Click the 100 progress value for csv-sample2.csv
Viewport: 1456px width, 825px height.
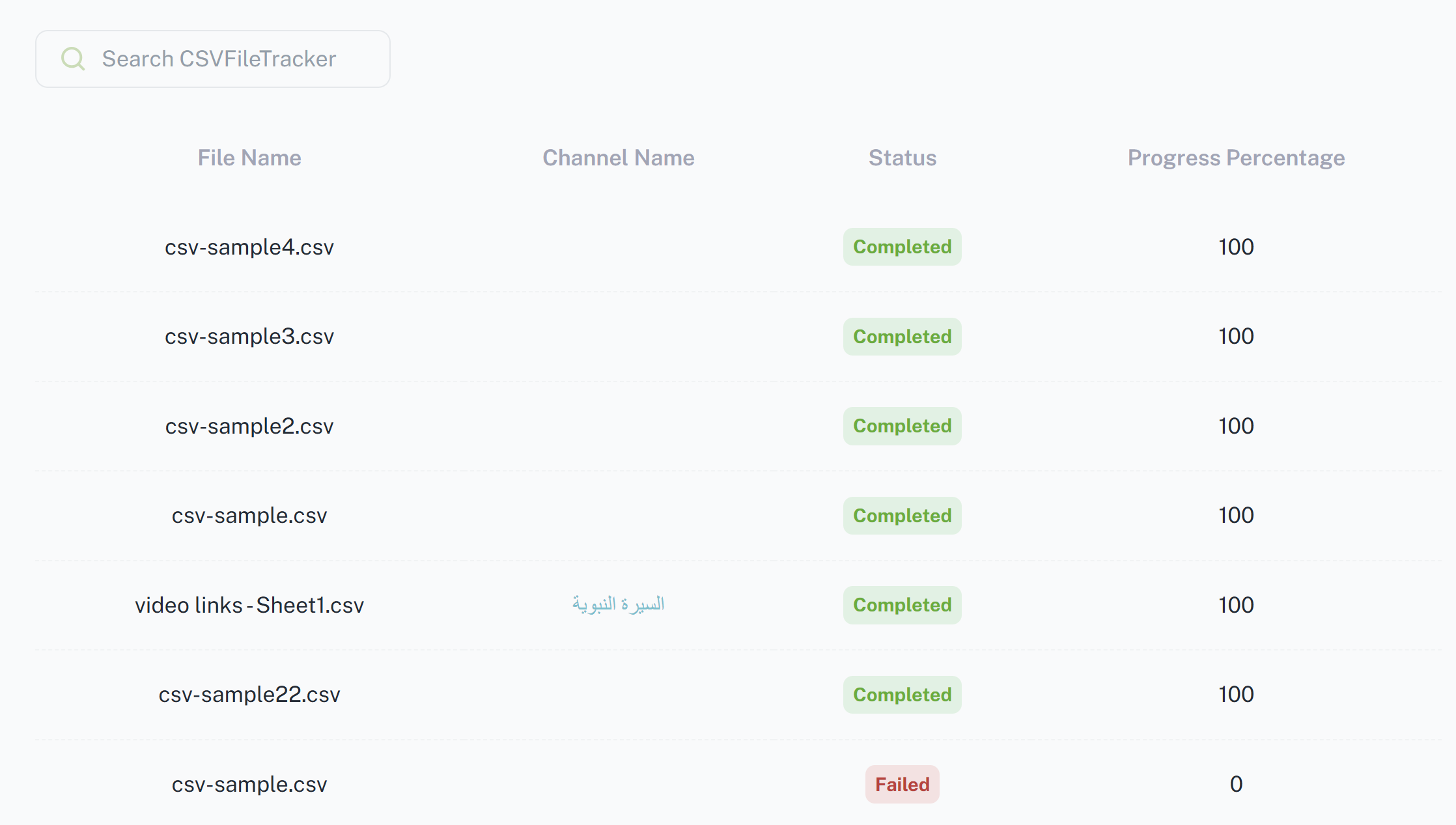click(1236, 426)
